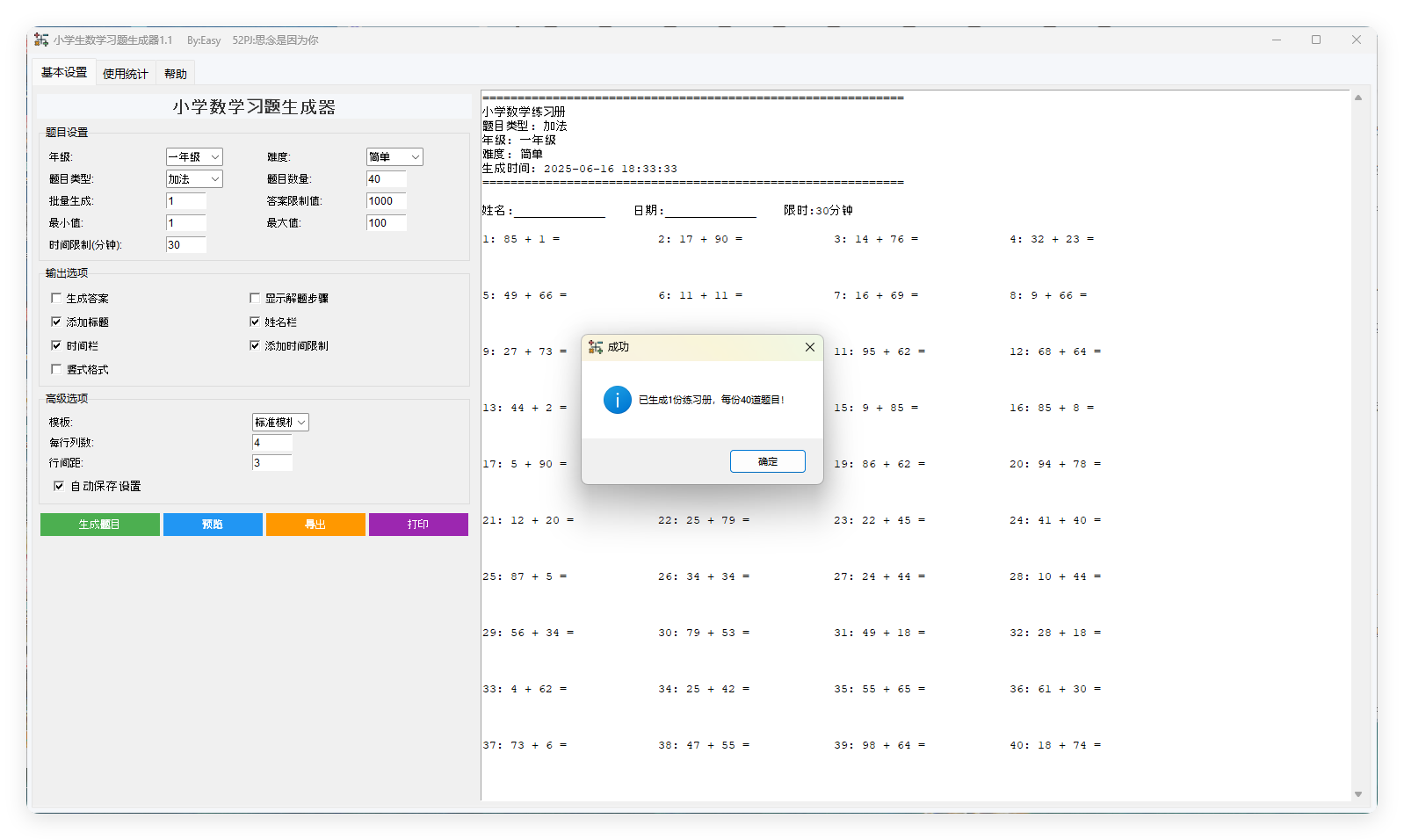Enable the 生成答案 checkbox
Screen dimensions: 1404x840
(x=56, y=299)
